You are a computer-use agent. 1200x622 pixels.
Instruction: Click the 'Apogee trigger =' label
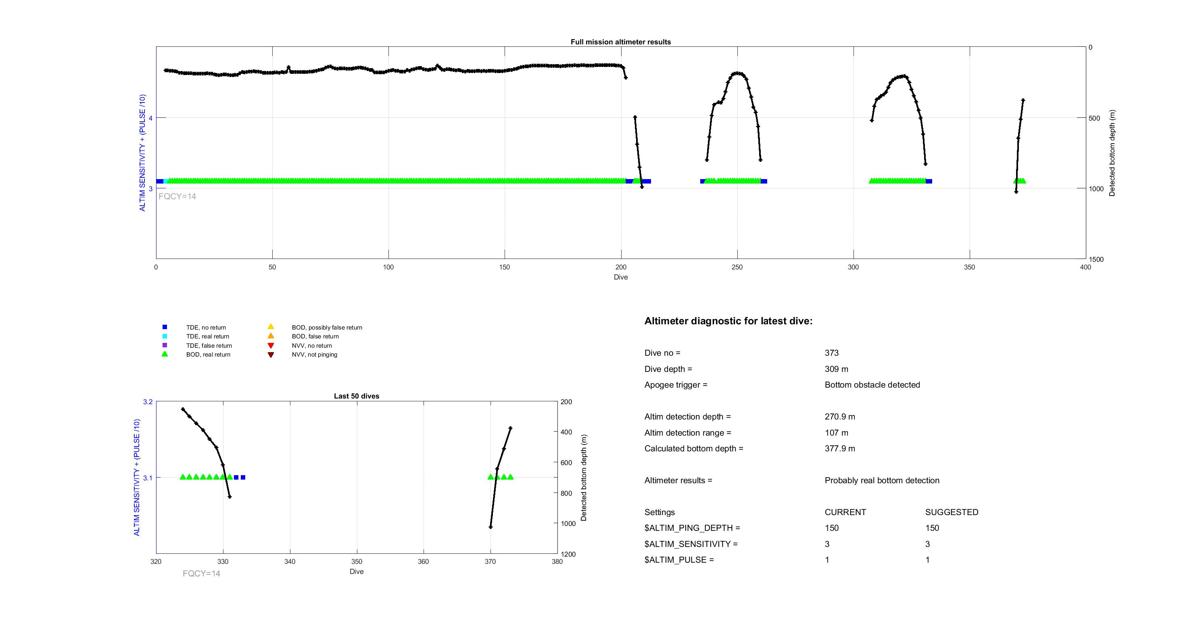coord(676,385)
